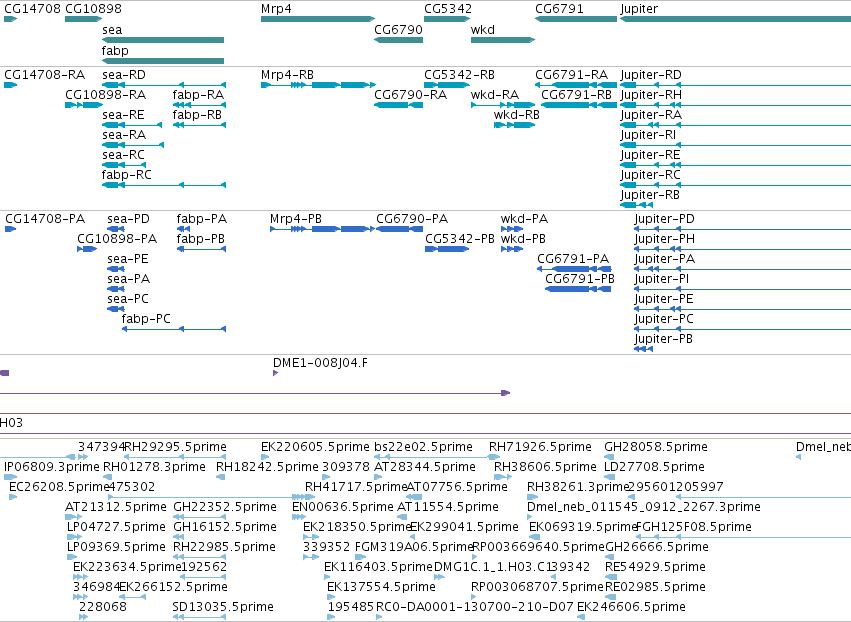Select protein fabp-PB

(201, 249)
